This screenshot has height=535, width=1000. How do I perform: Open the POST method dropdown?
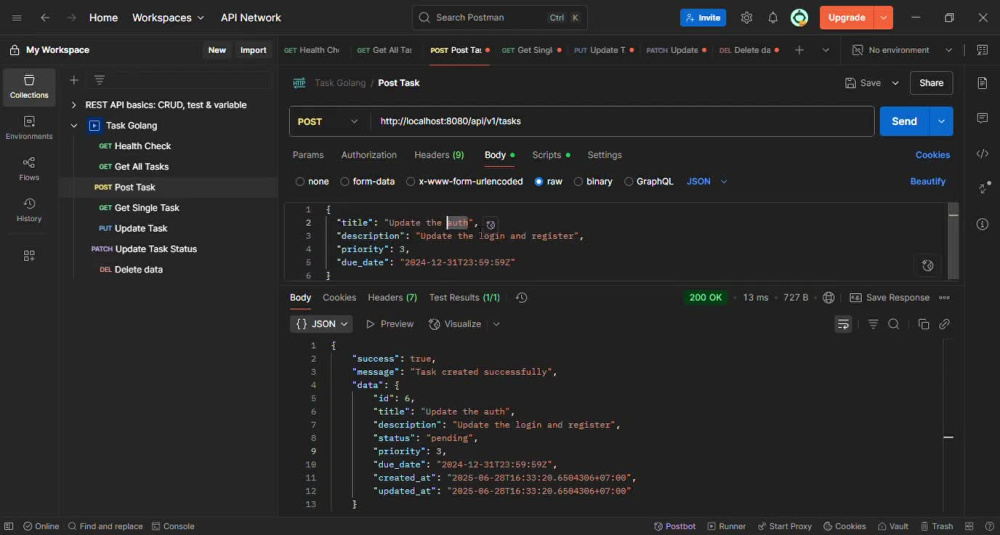click(x=328, y=121)
